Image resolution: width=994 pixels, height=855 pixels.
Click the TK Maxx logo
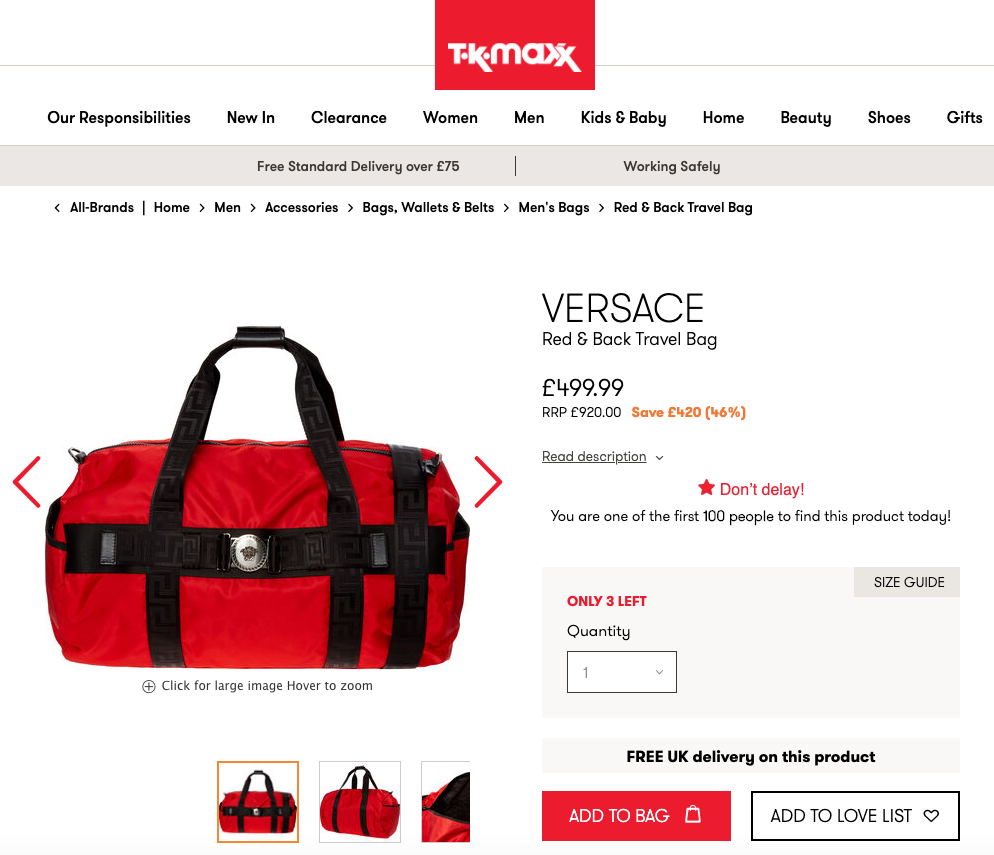pyautogui.click(x=514, y=45)
